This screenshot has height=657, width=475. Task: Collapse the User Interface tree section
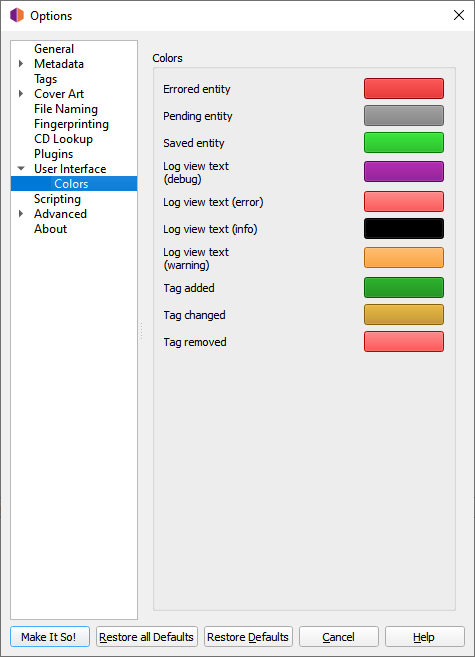[21, 168]
